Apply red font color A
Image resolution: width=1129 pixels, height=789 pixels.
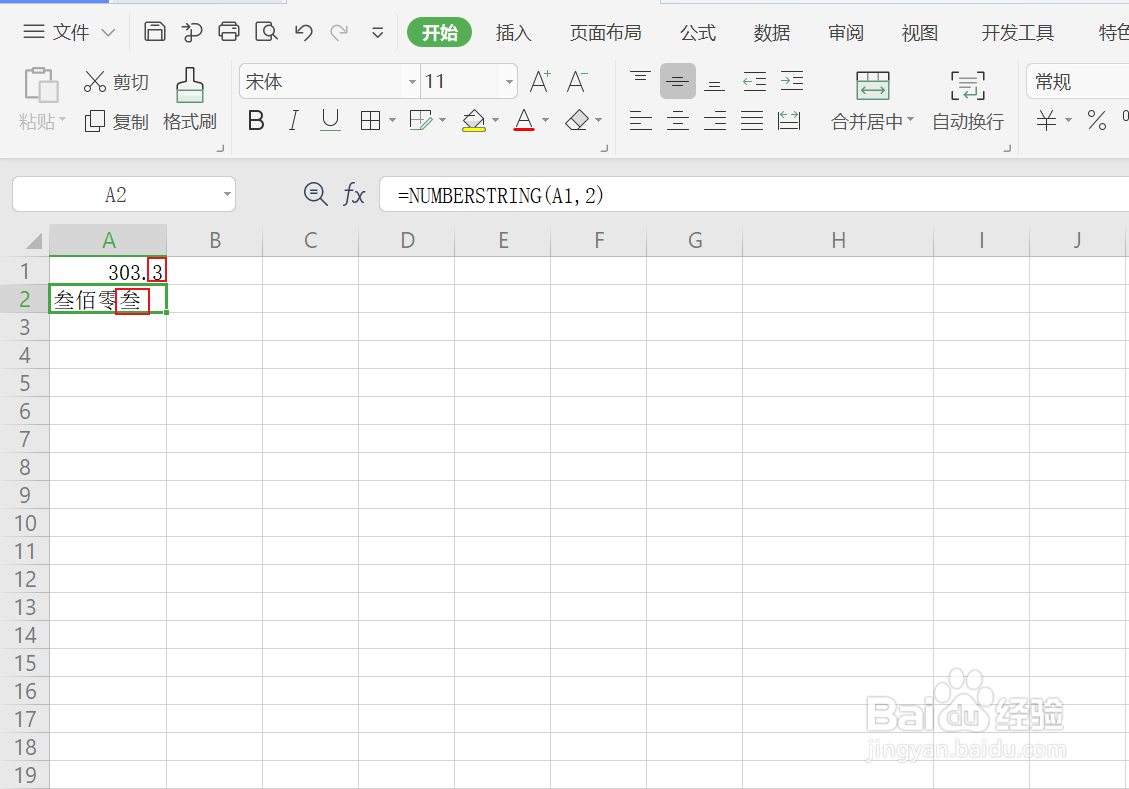point(524,120)
